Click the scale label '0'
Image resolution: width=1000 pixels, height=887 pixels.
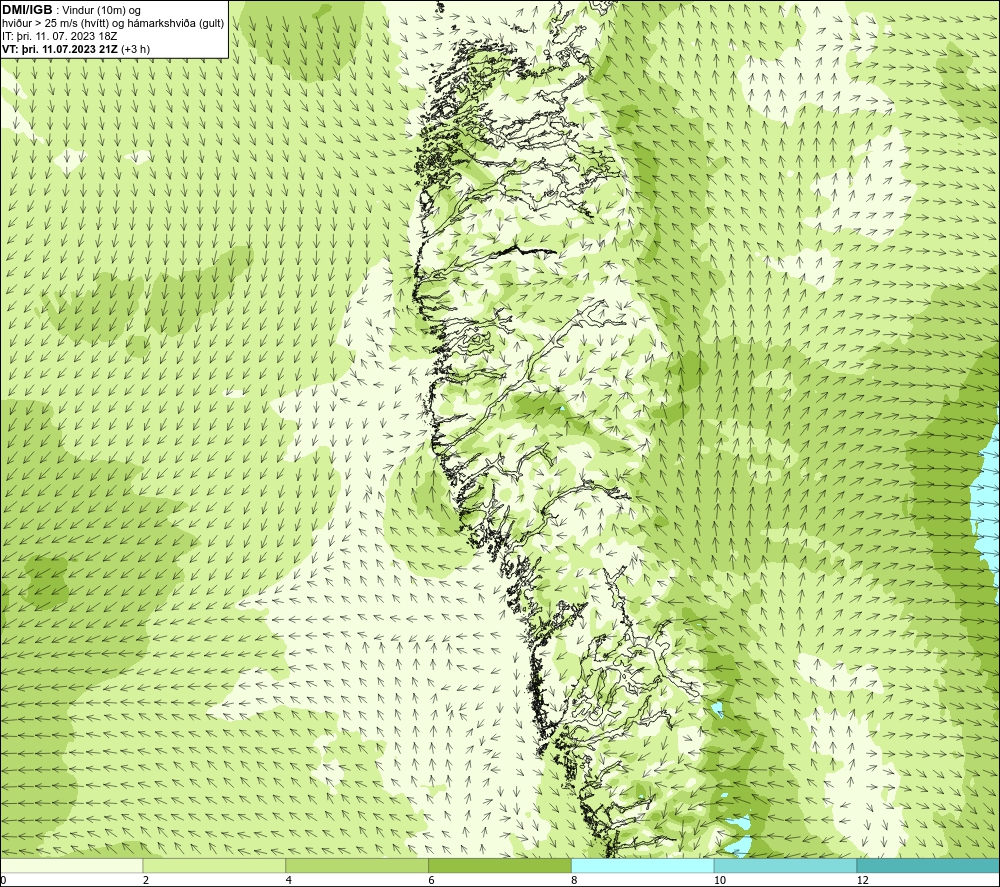tap(4, 881)
